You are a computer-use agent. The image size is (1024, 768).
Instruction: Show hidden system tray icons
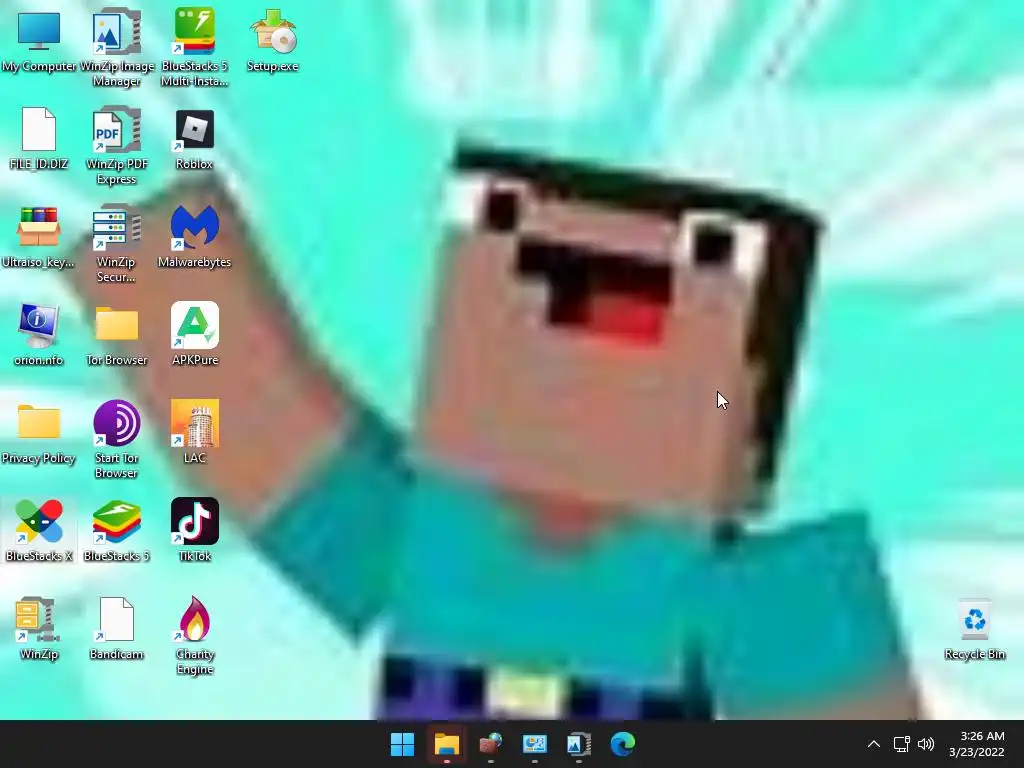[874, 744]
